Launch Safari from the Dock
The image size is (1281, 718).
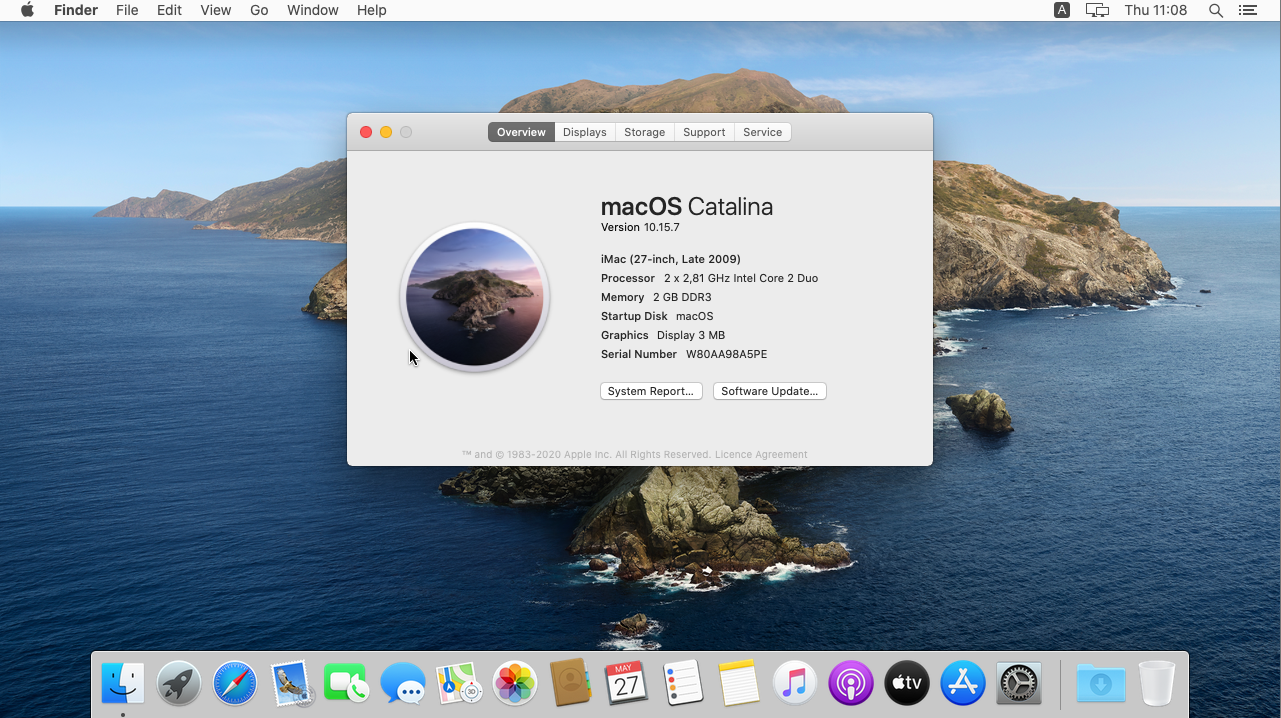(x=235, y=684)
